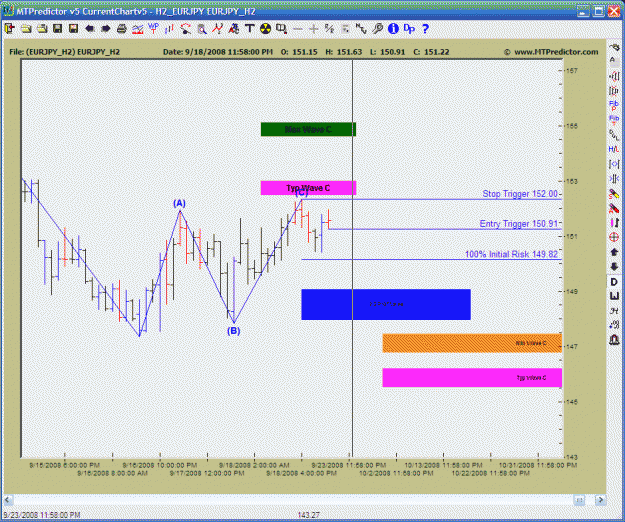This screenshot has width=625, height=522.
Task: Select the H/L tool in right sidebar
Action: pyautogui.click(x=614, y=149)
